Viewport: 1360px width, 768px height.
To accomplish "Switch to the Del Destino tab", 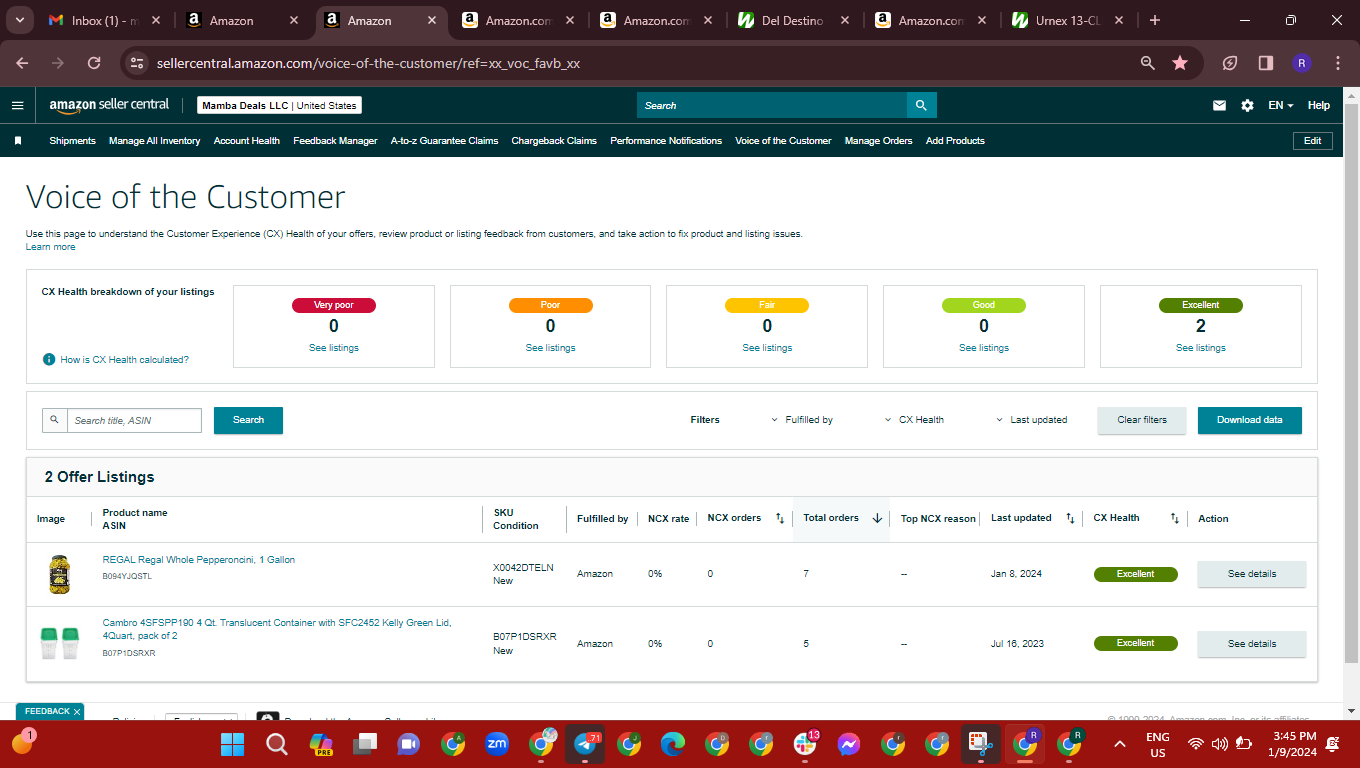I will 795,20.
